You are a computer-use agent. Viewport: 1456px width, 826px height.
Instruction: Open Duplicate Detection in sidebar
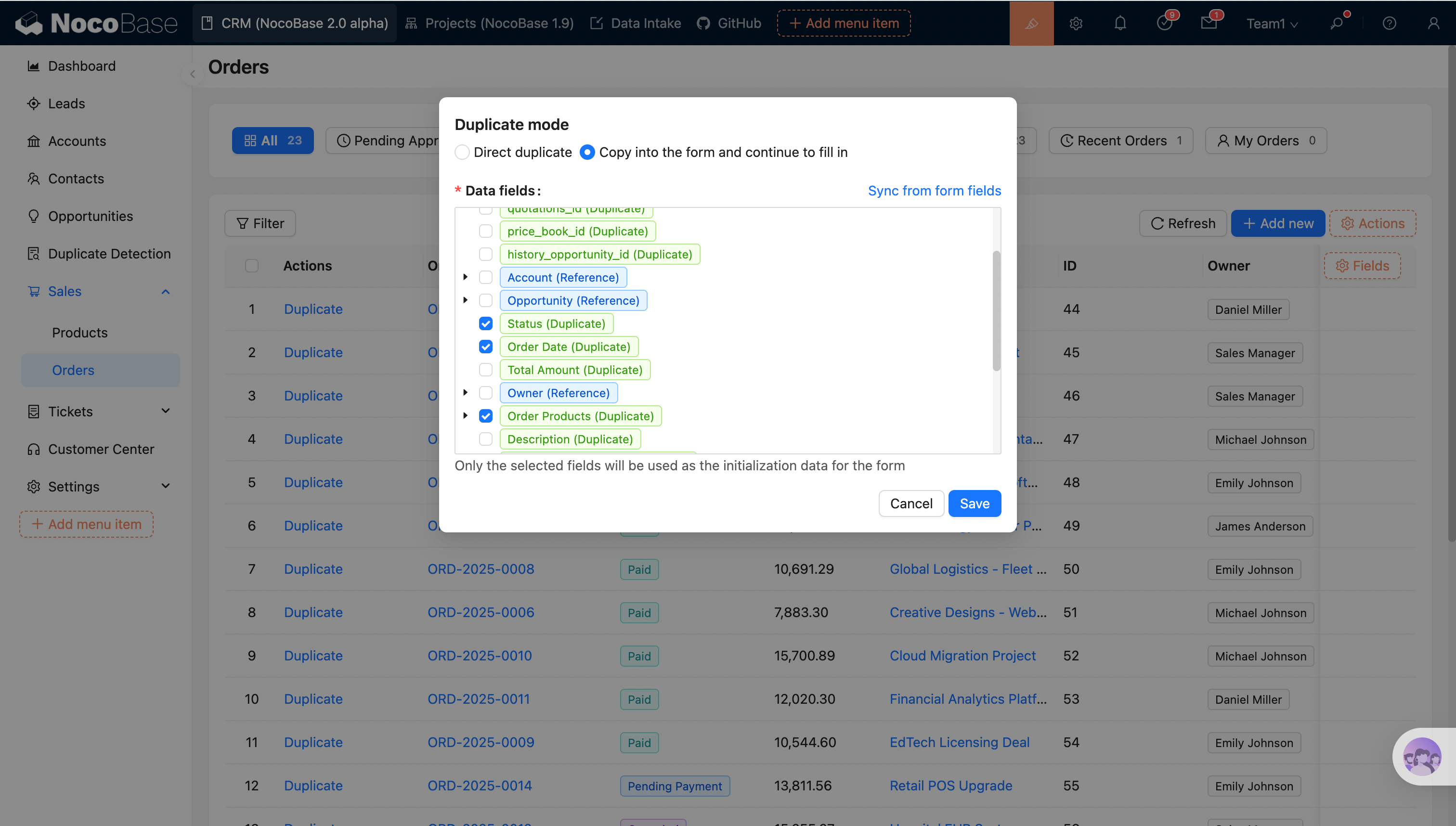(109, 254)
